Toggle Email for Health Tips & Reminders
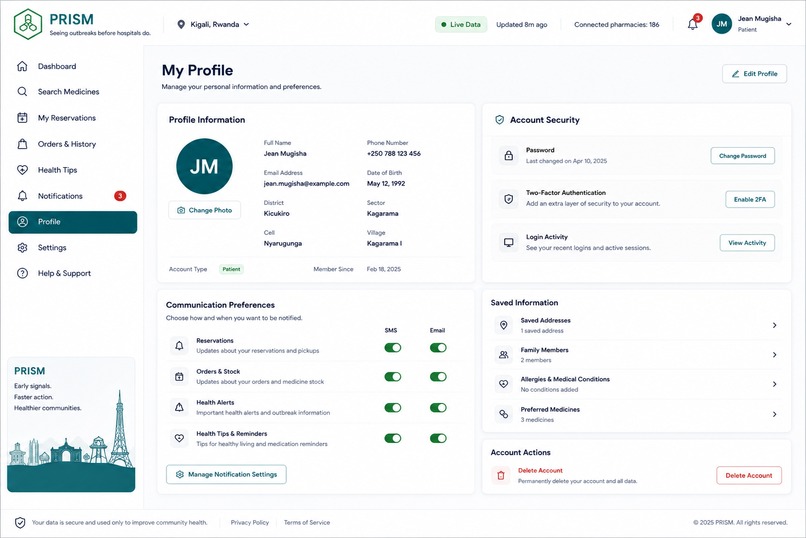The width and height of the screenshot is (806, 538). click(x=438, y=438)
